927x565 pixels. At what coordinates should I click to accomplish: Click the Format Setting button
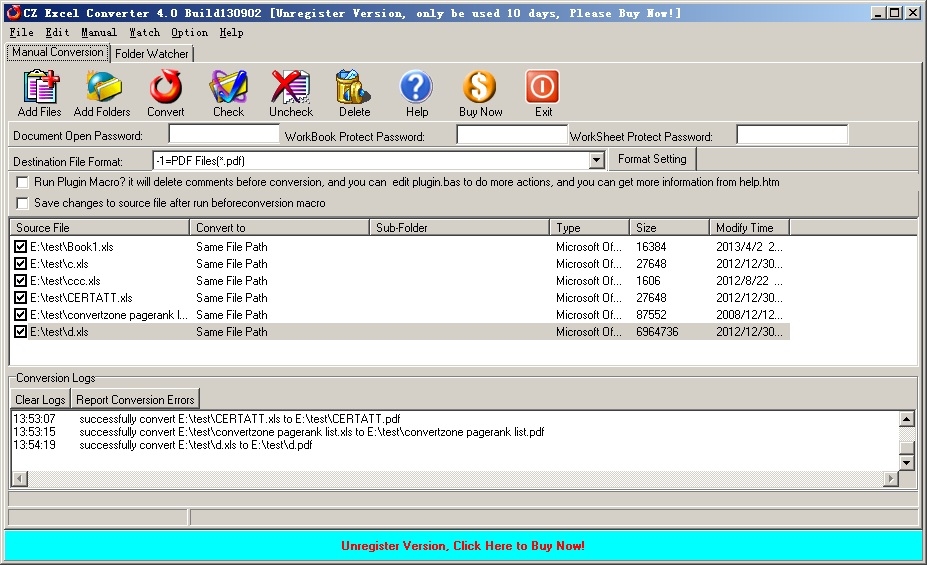coord(652,159)
